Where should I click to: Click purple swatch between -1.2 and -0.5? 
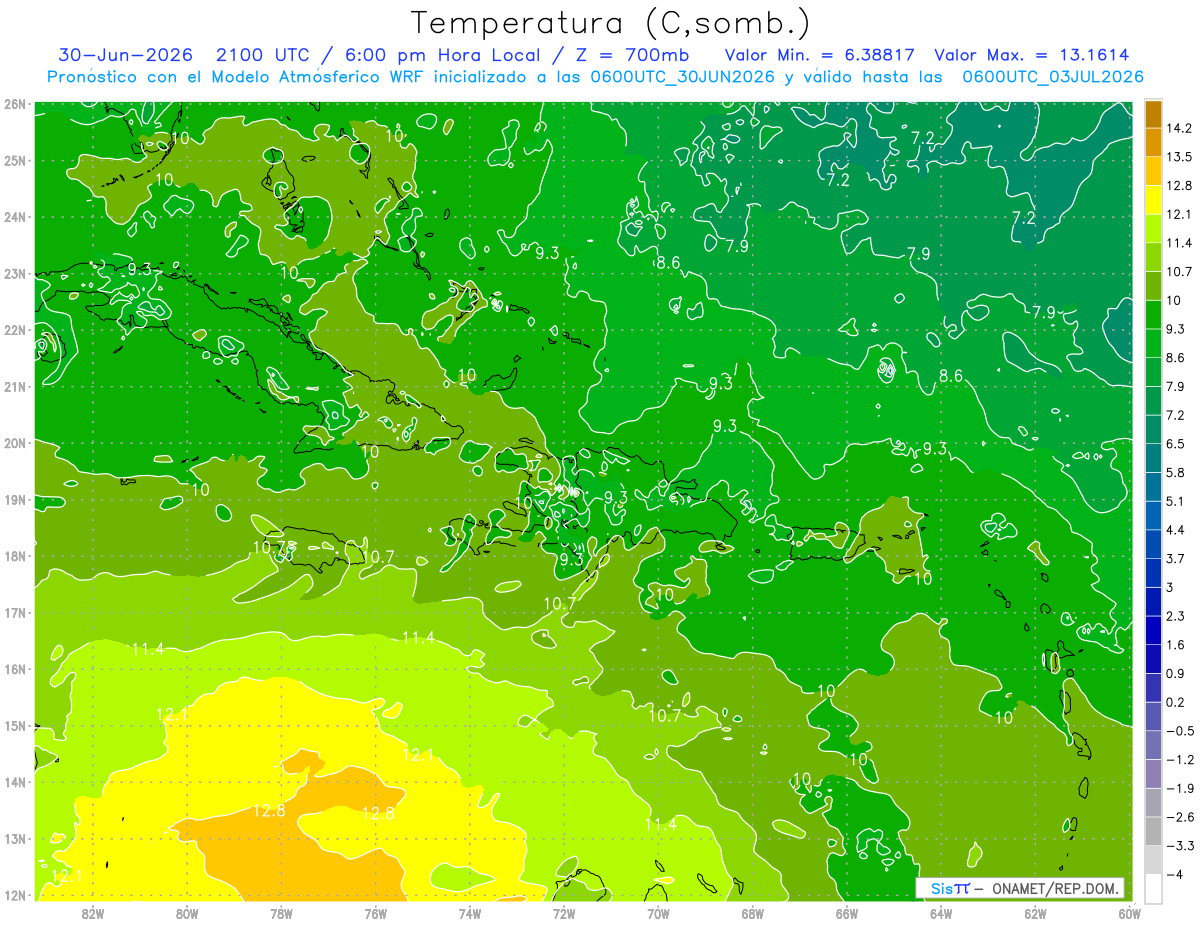point(1153,745)
